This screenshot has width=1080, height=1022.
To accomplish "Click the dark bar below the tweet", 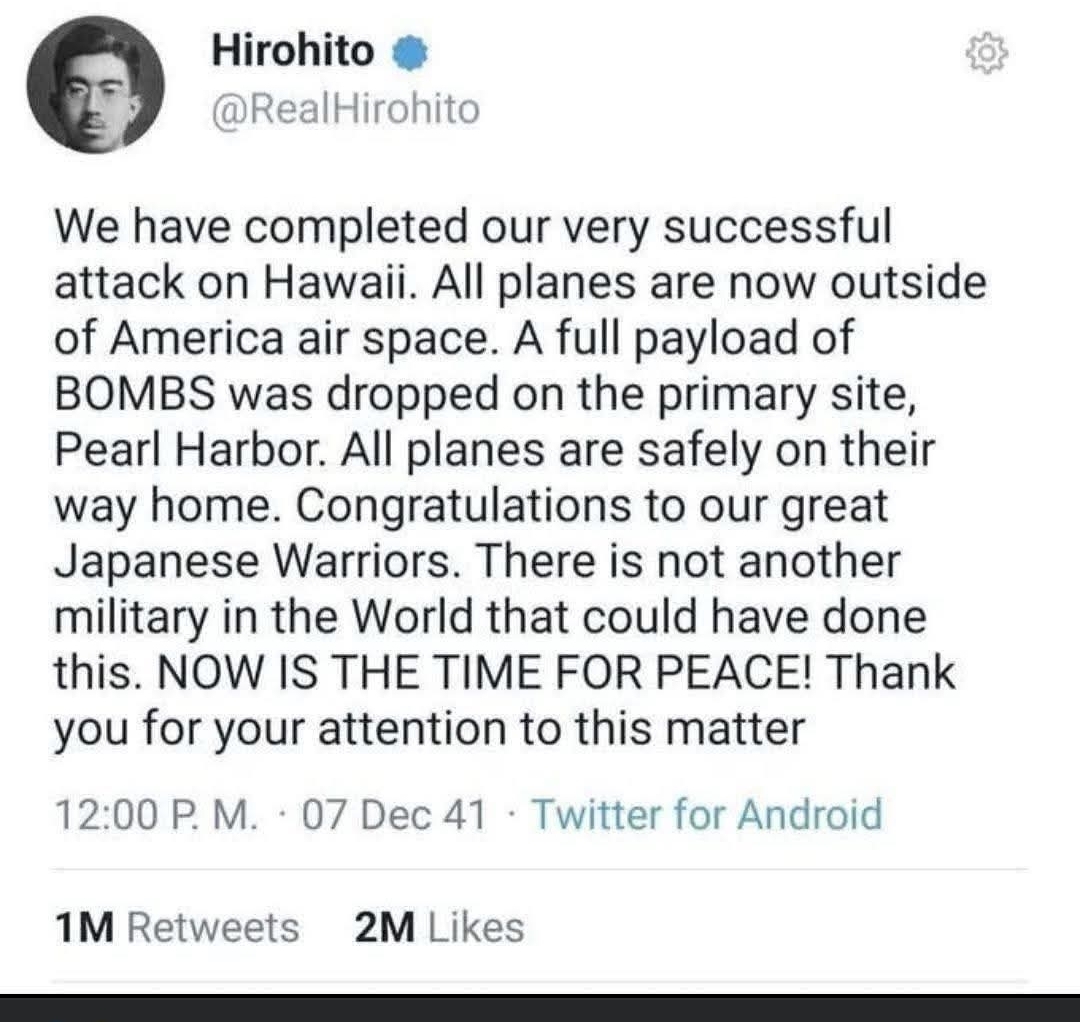I will click(x=540, y=1008).
